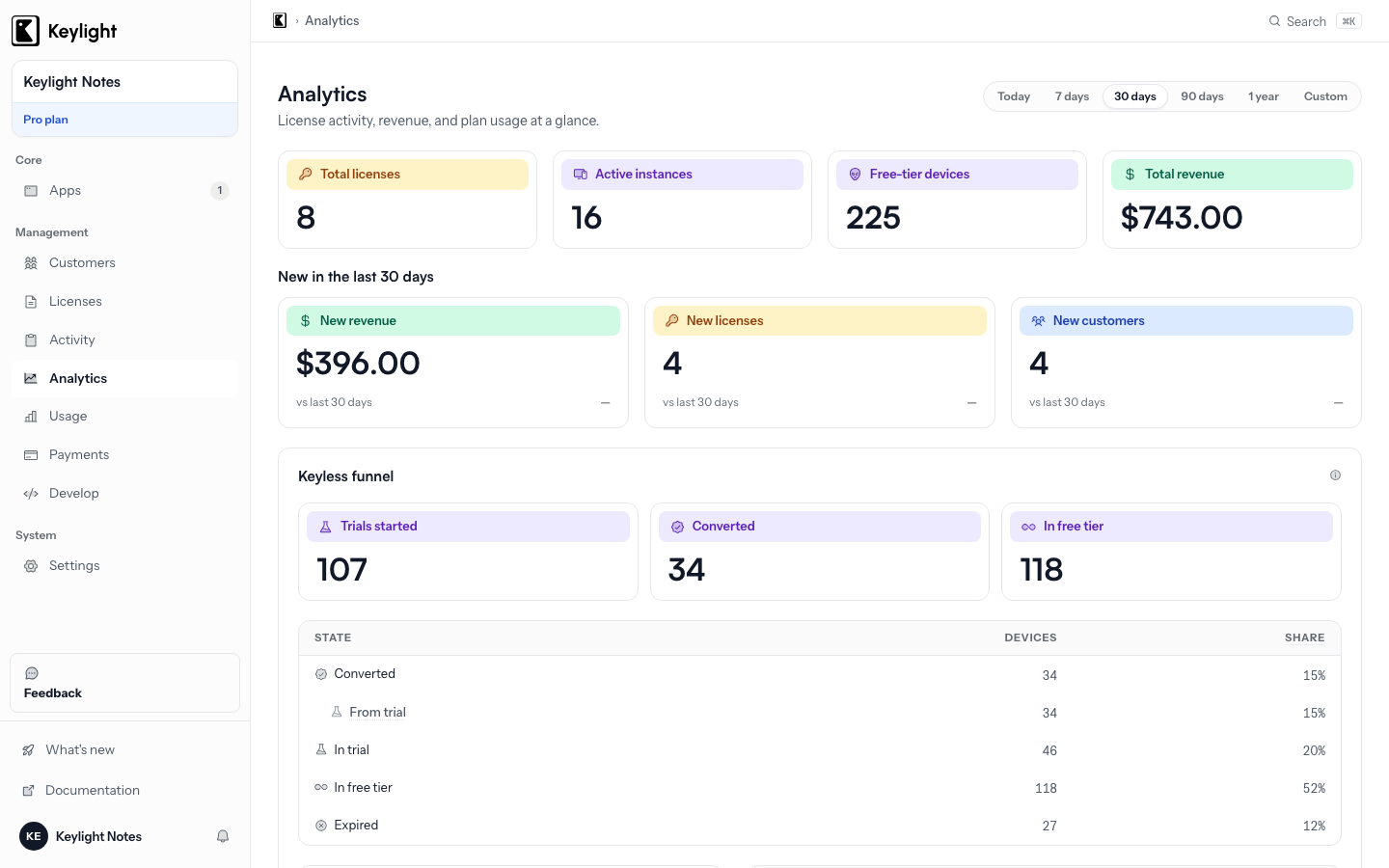Click the Customers people icon
Screen dimensions: 1389x868
31,263
